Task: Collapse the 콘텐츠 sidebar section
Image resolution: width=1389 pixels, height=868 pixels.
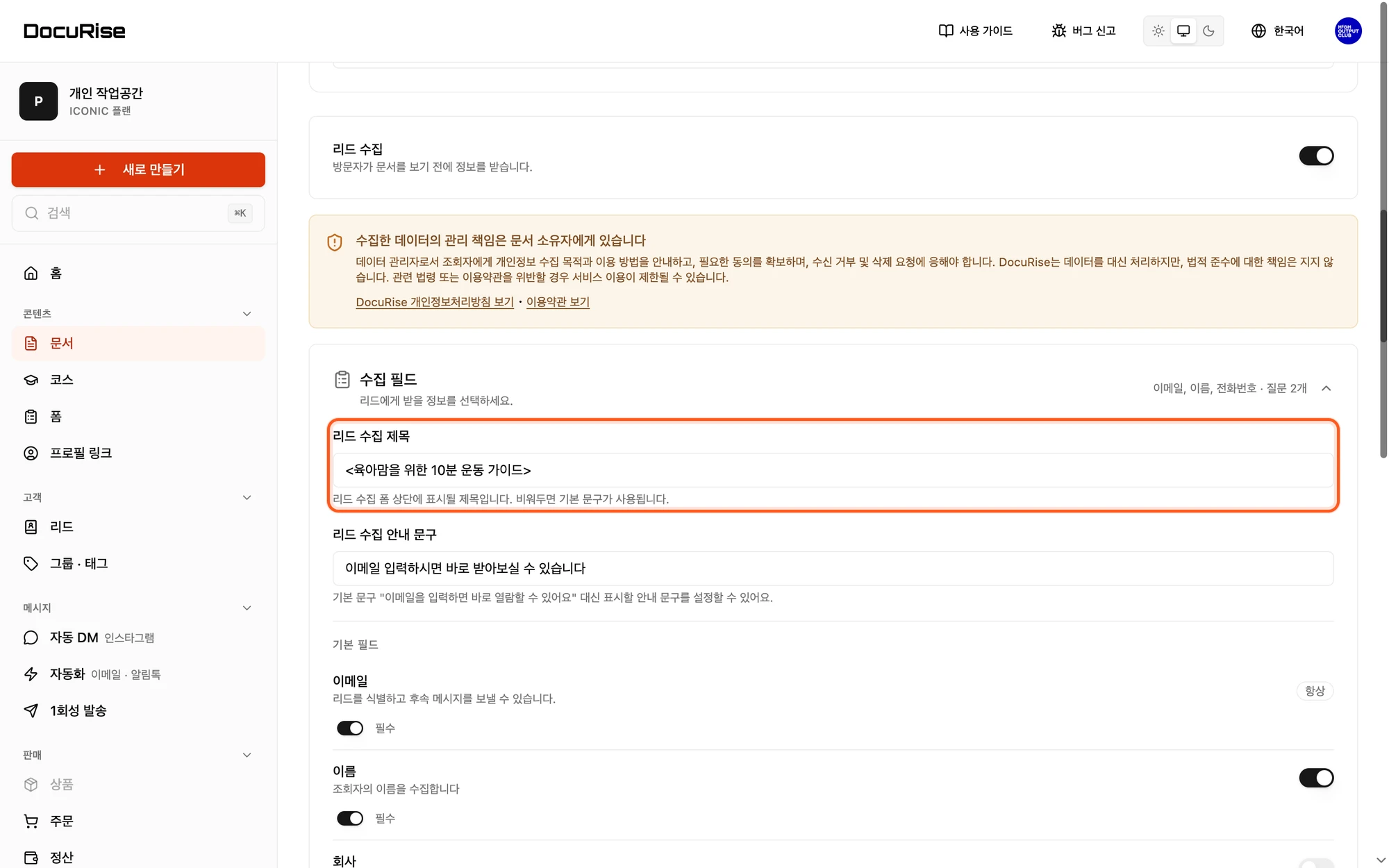Action: point(247,314)
